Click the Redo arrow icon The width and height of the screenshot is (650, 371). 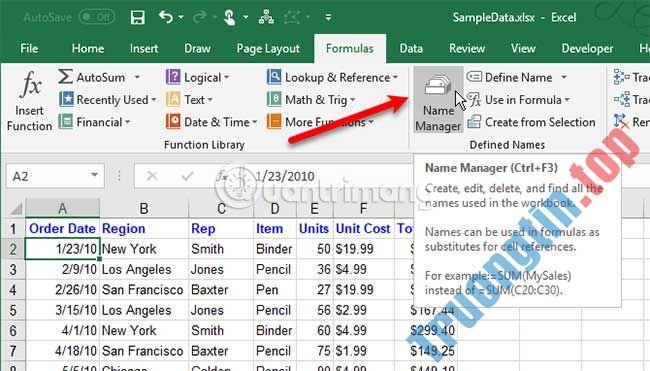(200, 17)
